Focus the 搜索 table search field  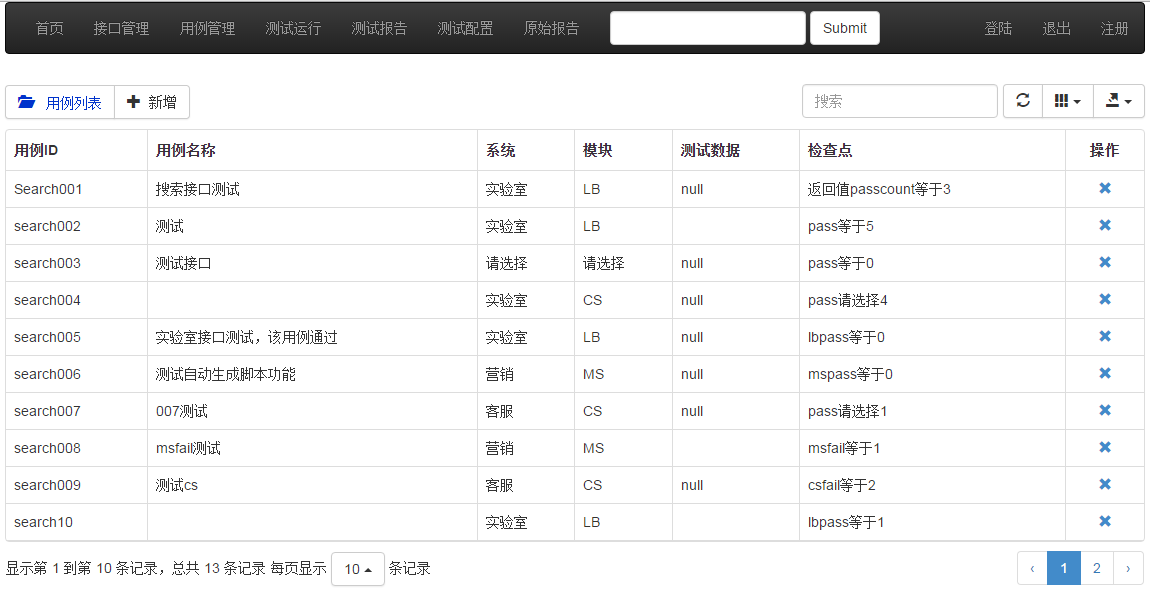pos(900,101)
